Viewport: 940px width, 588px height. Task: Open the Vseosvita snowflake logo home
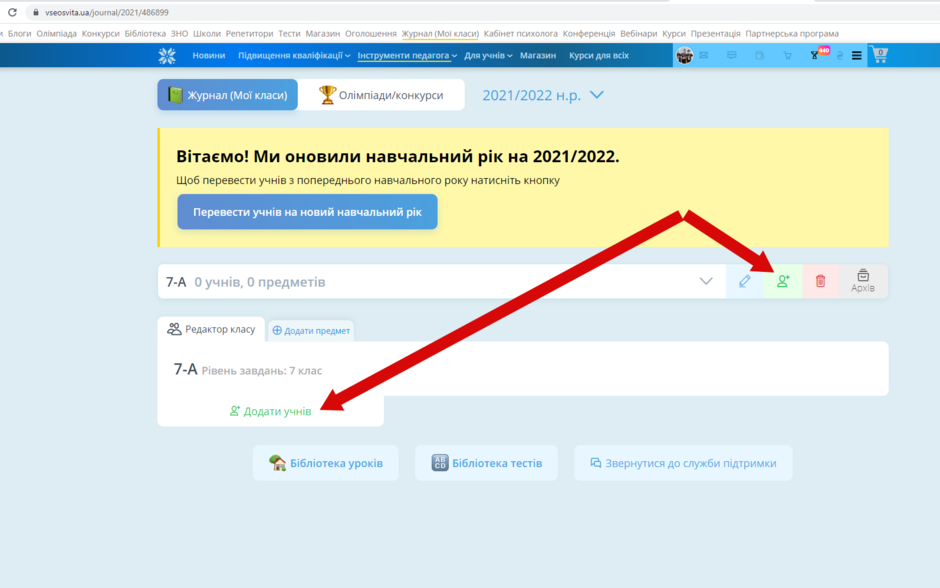[x=167, y=56]
